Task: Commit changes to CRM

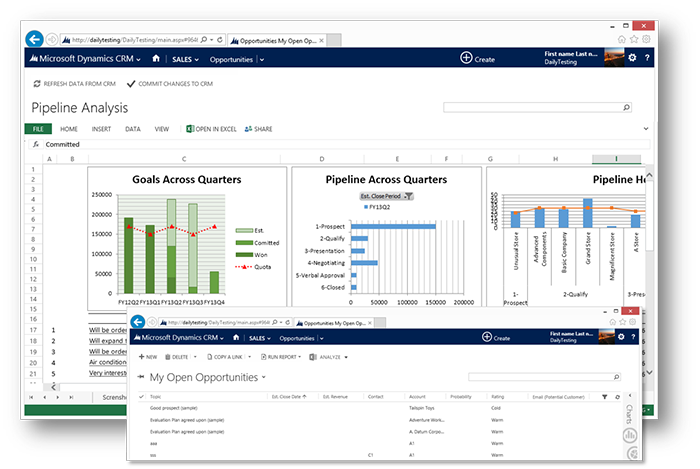Action: pos(170,83)
